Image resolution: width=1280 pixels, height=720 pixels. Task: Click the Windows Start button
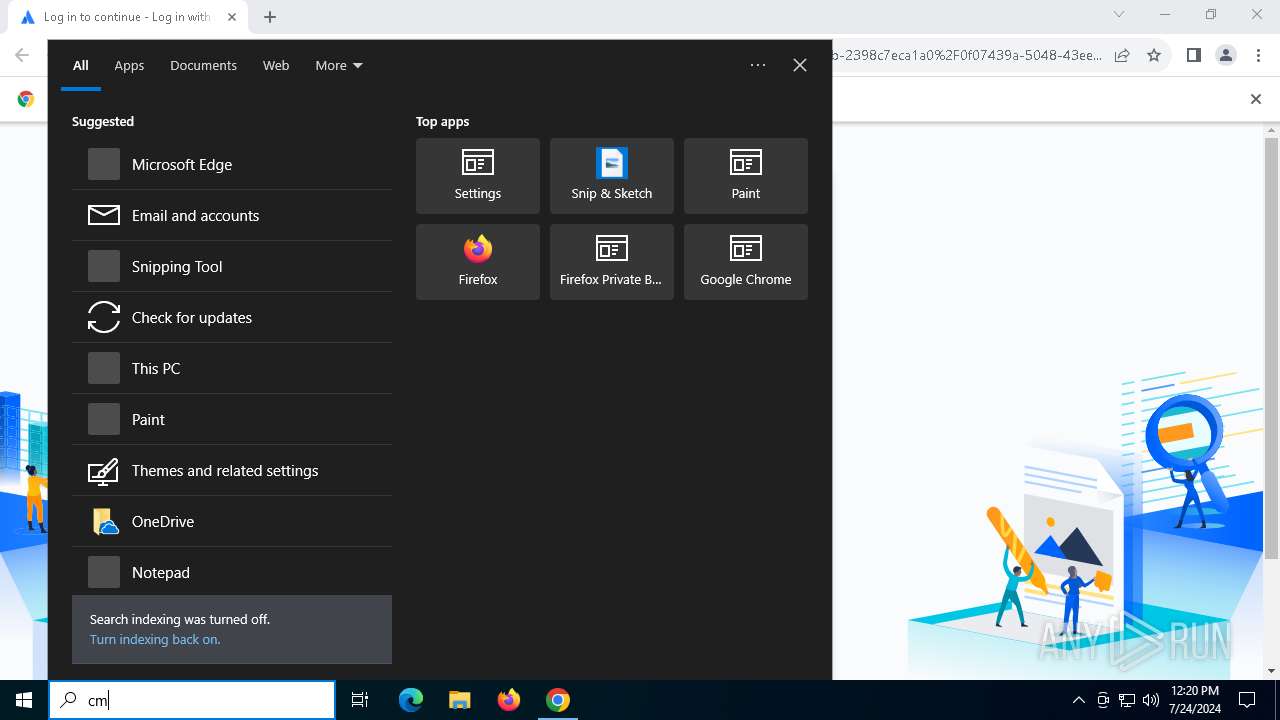pos(24,700)
